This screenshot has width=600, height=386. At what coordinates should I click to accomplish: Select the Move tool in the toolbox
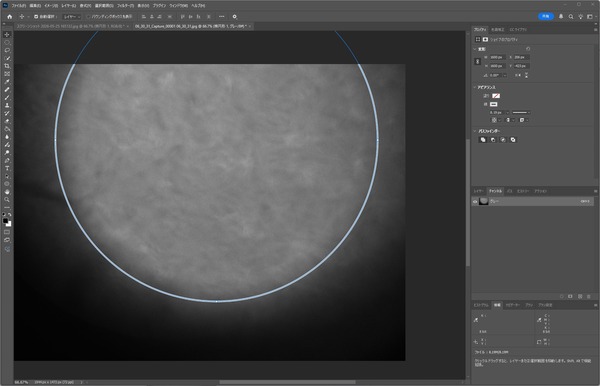pos(7,34)
